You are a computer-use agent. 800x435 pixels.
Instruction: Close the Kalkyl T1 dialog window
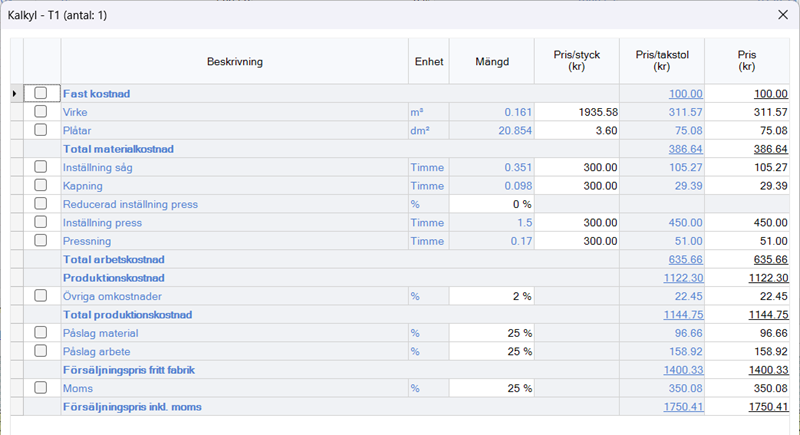pyautogui.click(x=781, y=15)
